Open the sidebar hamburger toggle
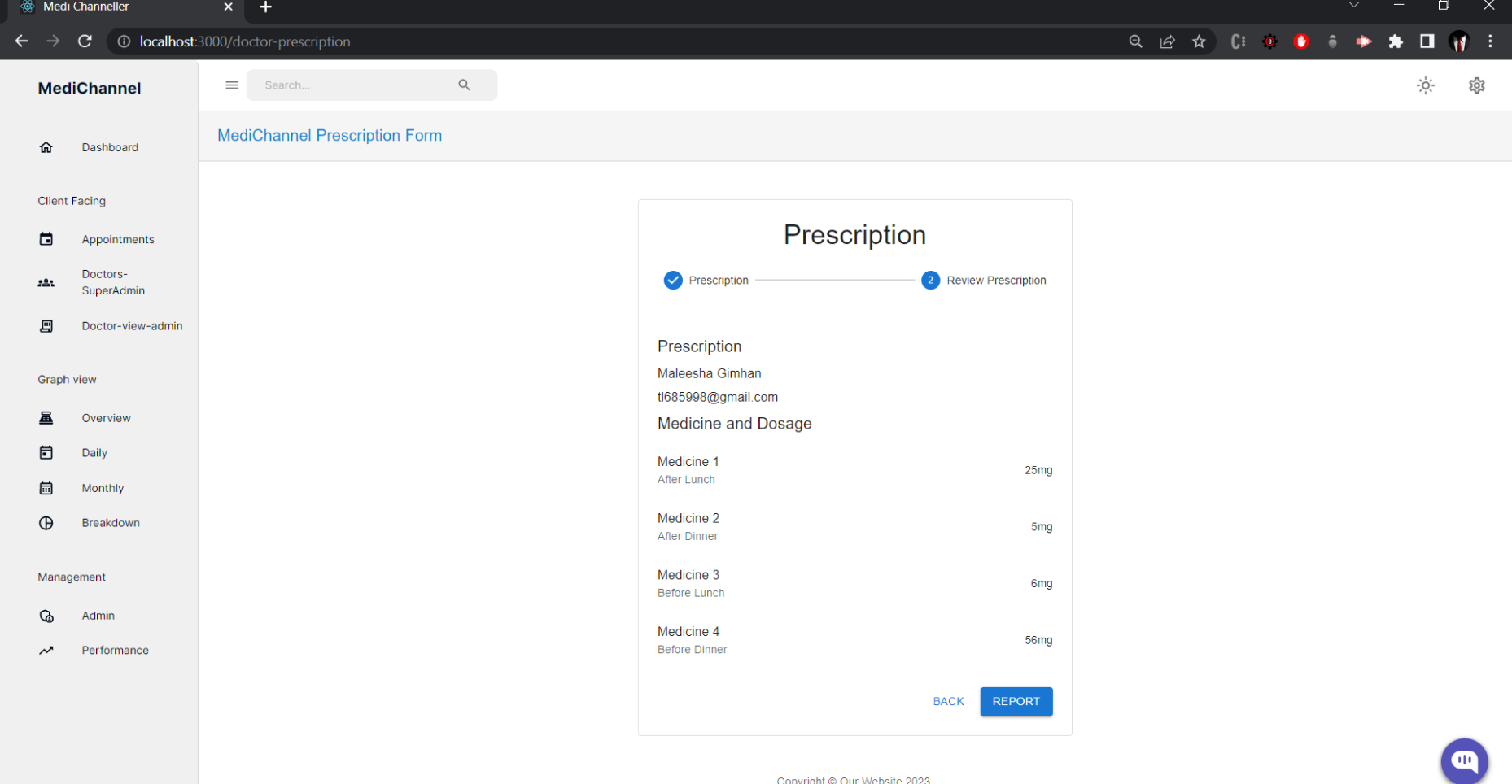Image resolution: width=1512 pixels, height=784 pixels. 232,85
